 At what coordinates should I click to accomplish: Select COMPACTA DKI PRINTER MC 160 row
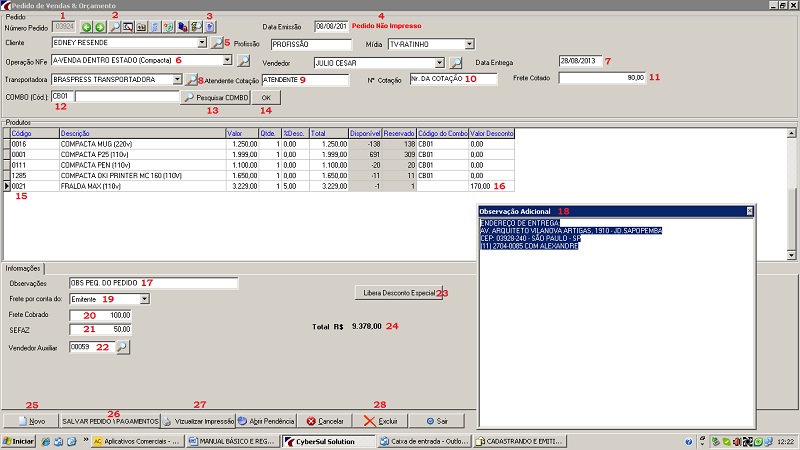click(261, 176)
